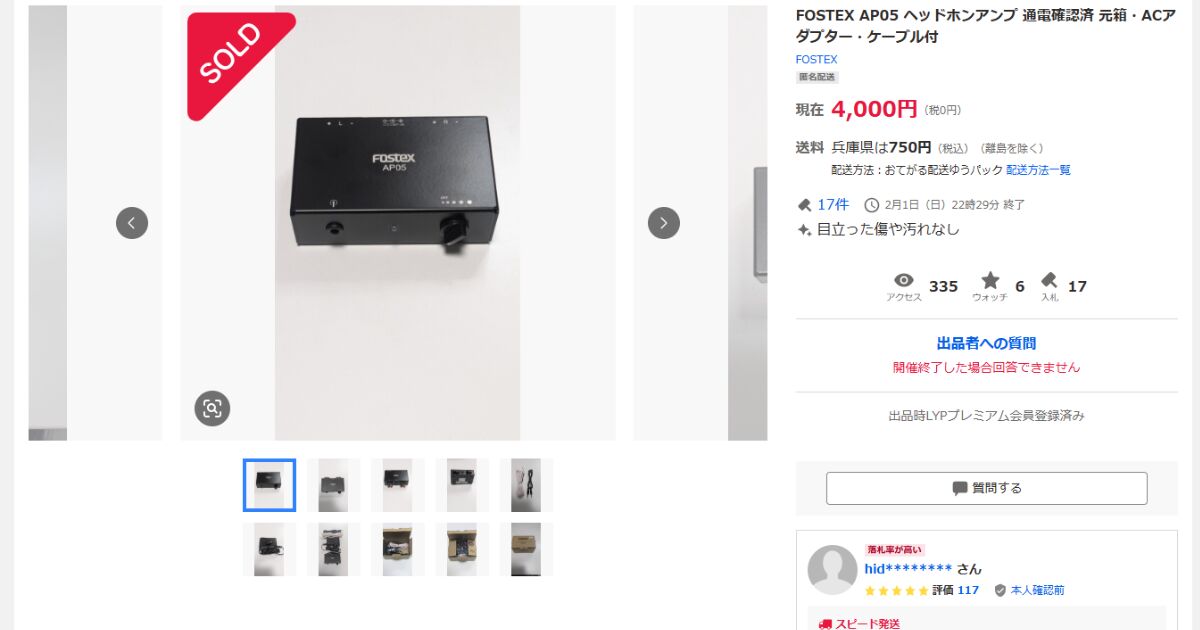Go to the next product photo

663,222
